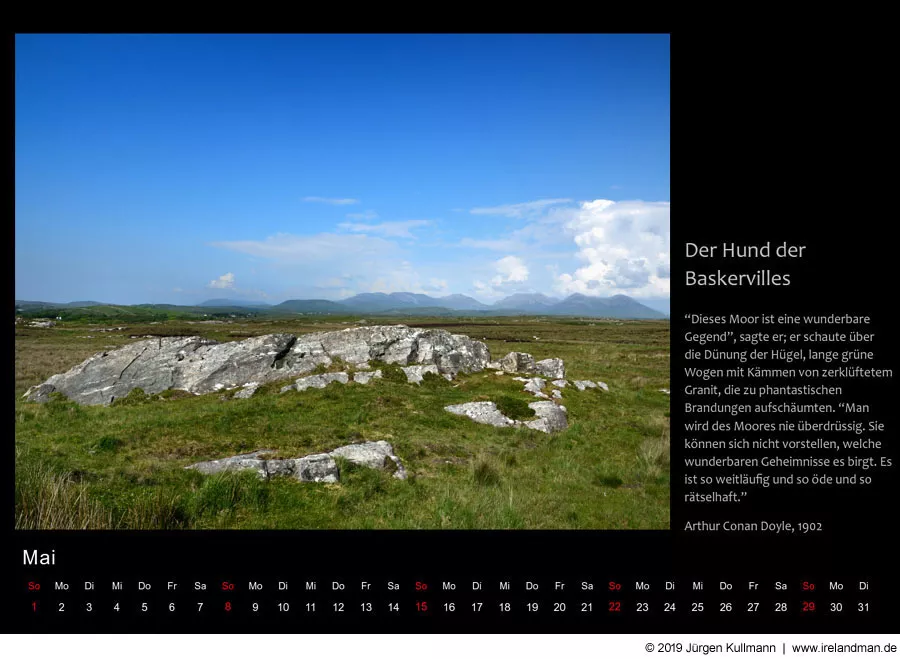Click date 25 in the May calendar
Screen dimensions: 900x659
point(697,607)
